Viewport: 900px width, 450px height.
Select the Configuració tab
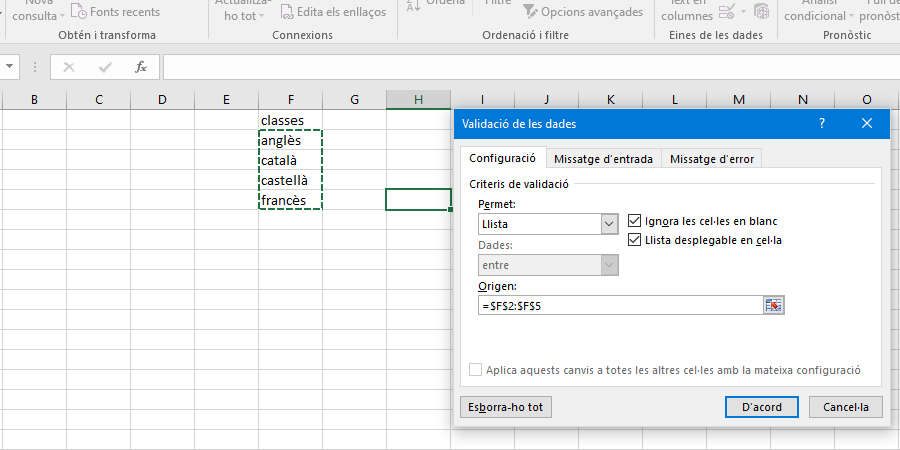[x=502, y=158]
